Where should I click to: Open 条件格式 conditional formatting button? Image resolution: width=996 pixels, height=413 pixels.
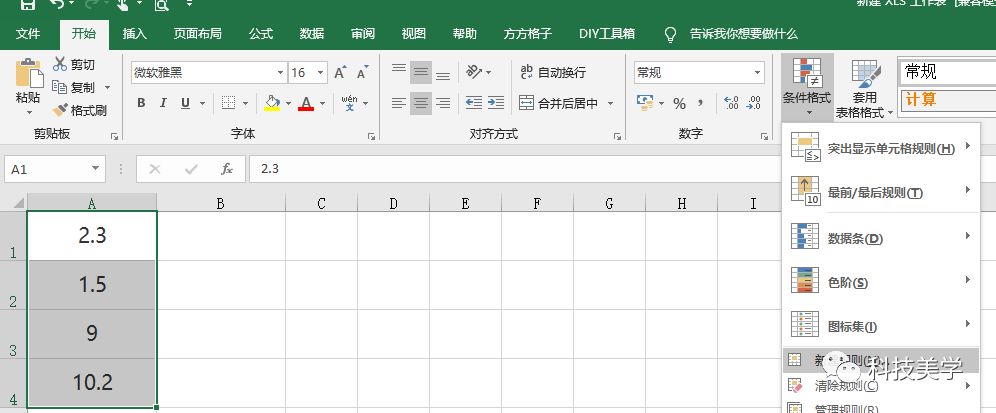(x=807, y=88)
